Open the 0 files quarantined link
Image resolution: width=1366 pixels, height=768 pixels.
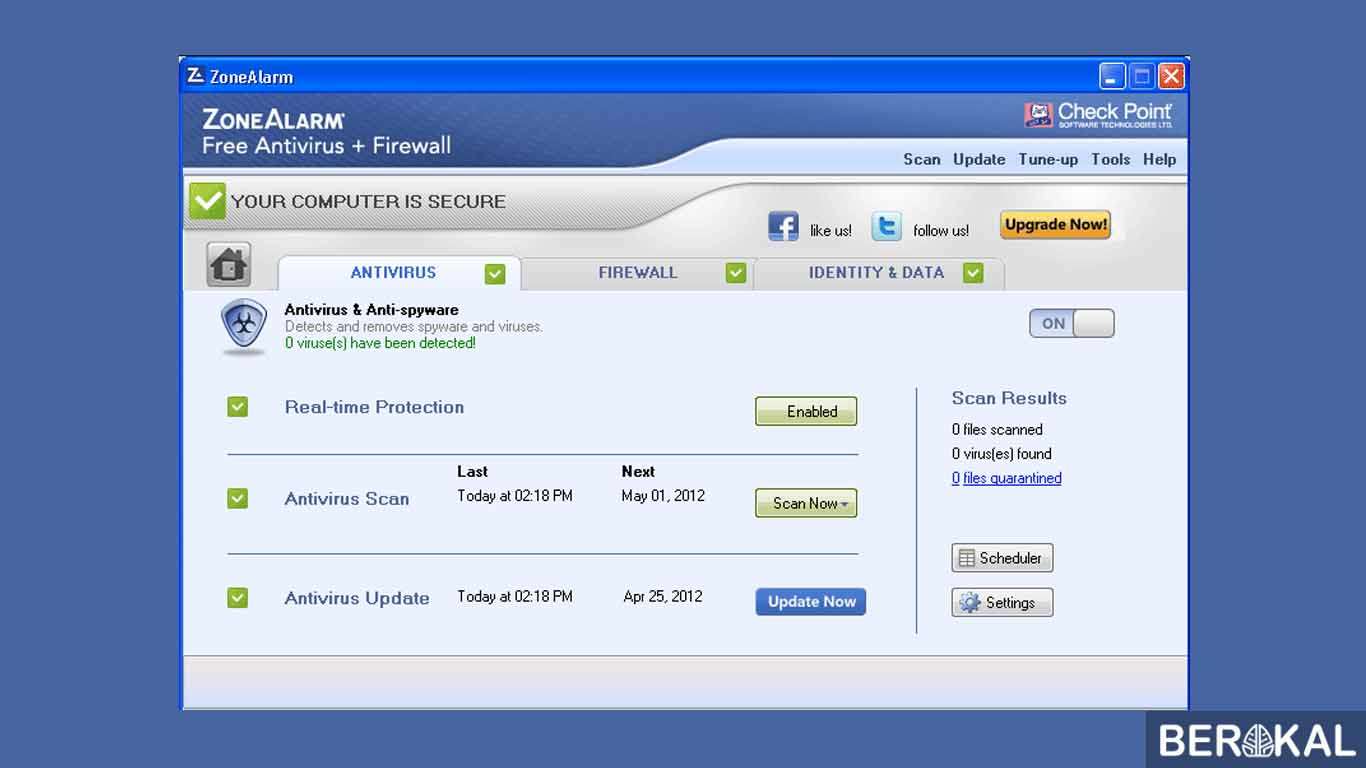coord(1006,478)
